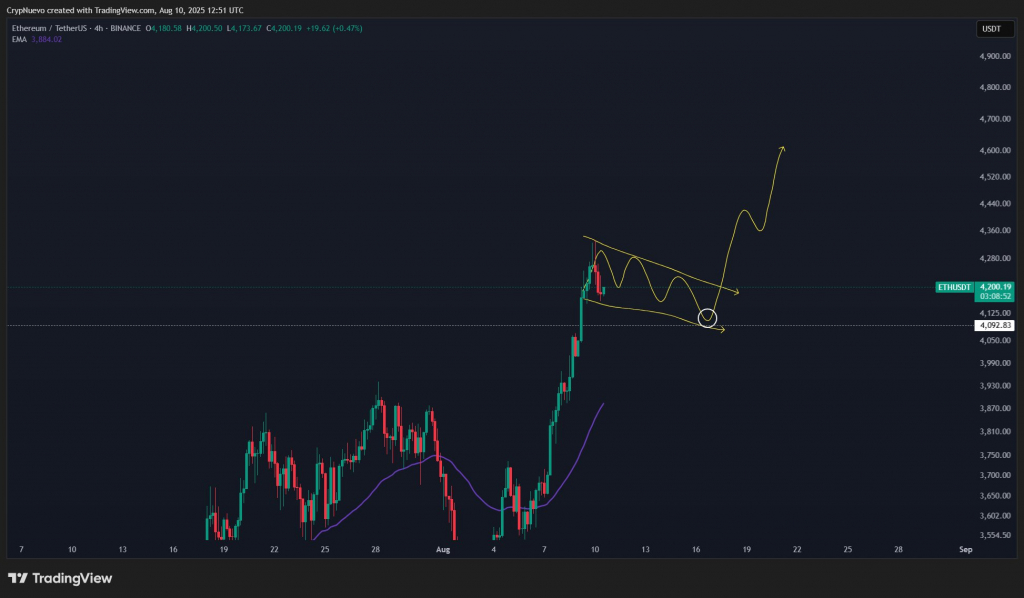
Task: Click the Aug label on the time axis
Action: (x=442, y=549)
